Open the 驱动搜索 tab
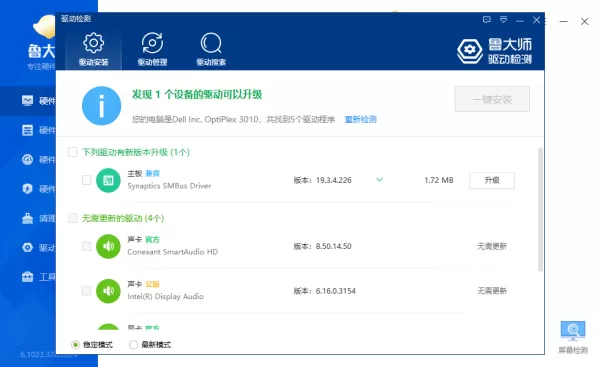The image size is (600, 367). click(211, 50)
